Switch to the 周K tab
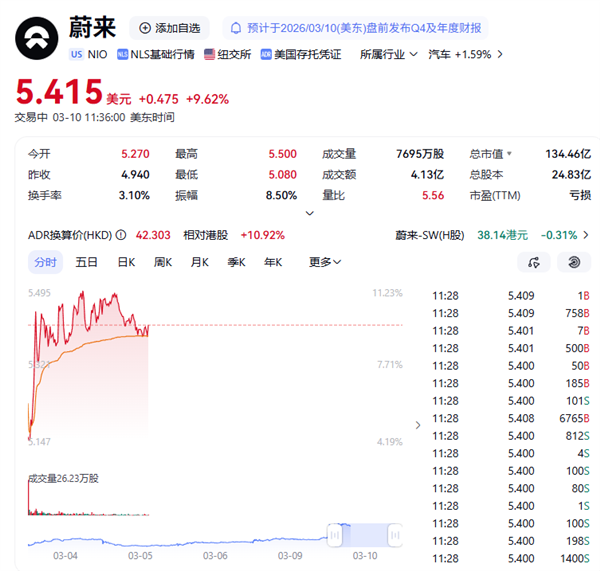 click(163, 262)
